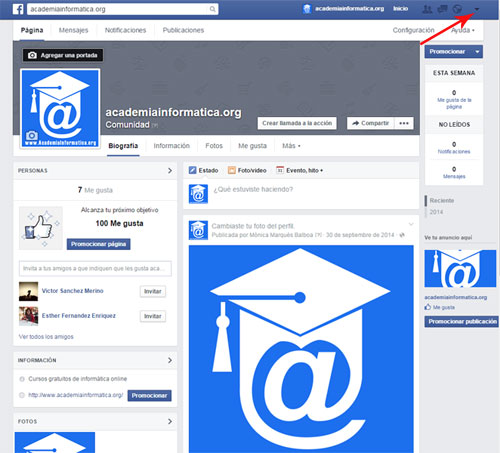Invite Esther Fernandez Enriquez
The height and width of the screenshot is (453, 500).
[x=153, y=316]
